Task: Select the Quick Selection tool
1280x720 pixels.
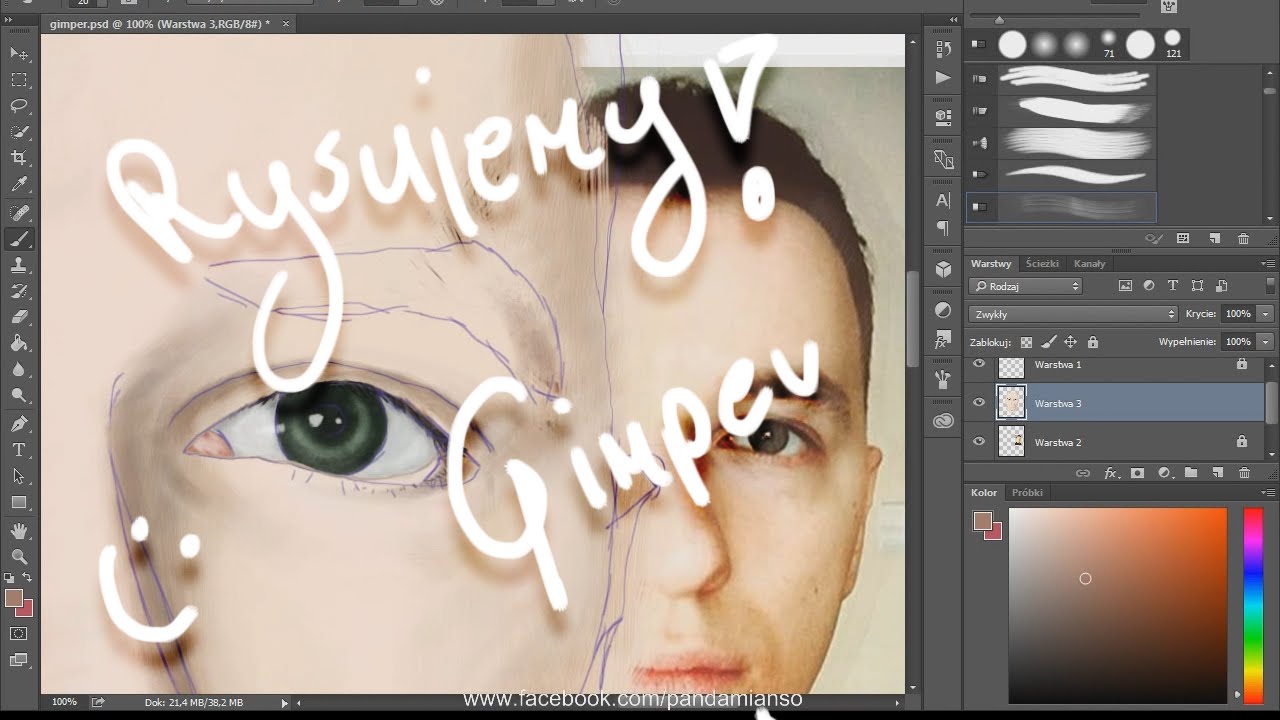Action: pos(19,132)
